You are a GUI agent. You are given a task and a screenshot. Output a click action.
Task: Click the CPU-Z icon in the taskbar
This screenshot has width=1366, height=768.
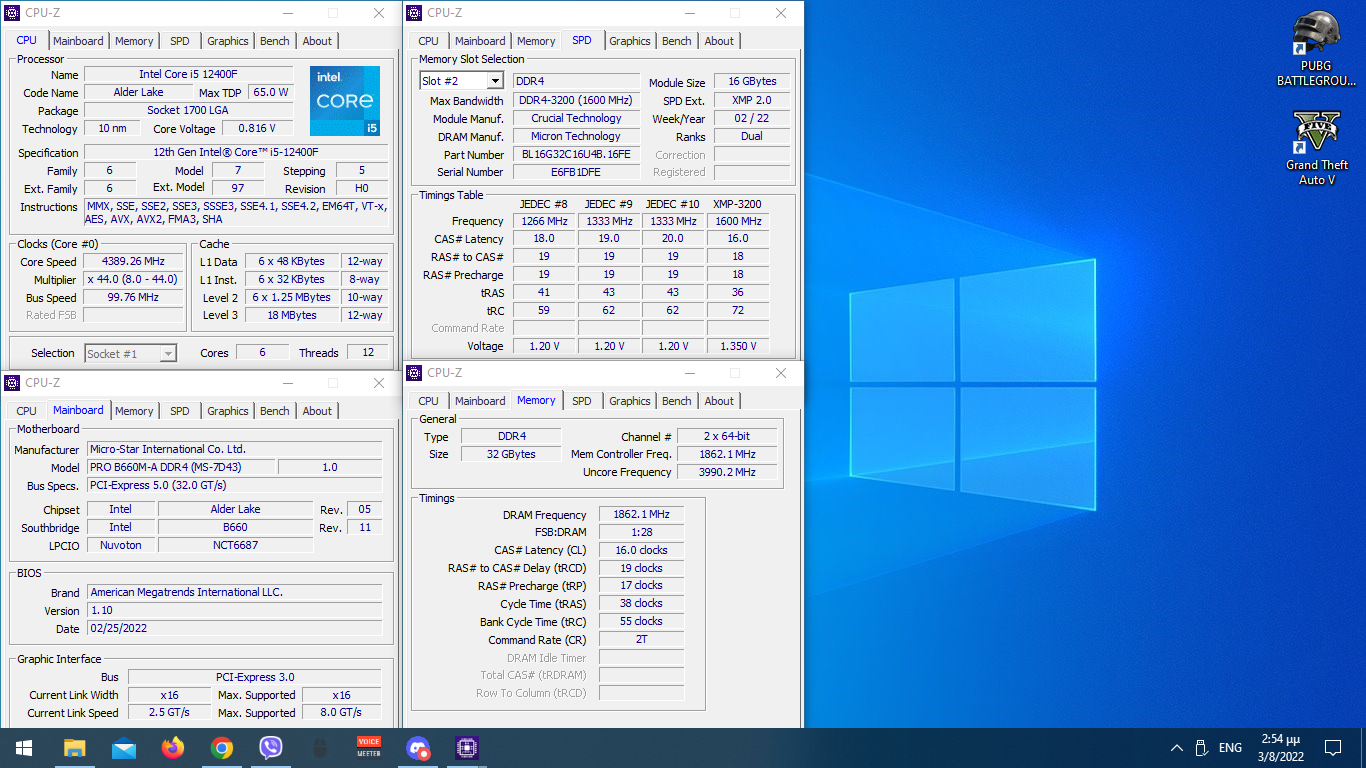[467, 748]
